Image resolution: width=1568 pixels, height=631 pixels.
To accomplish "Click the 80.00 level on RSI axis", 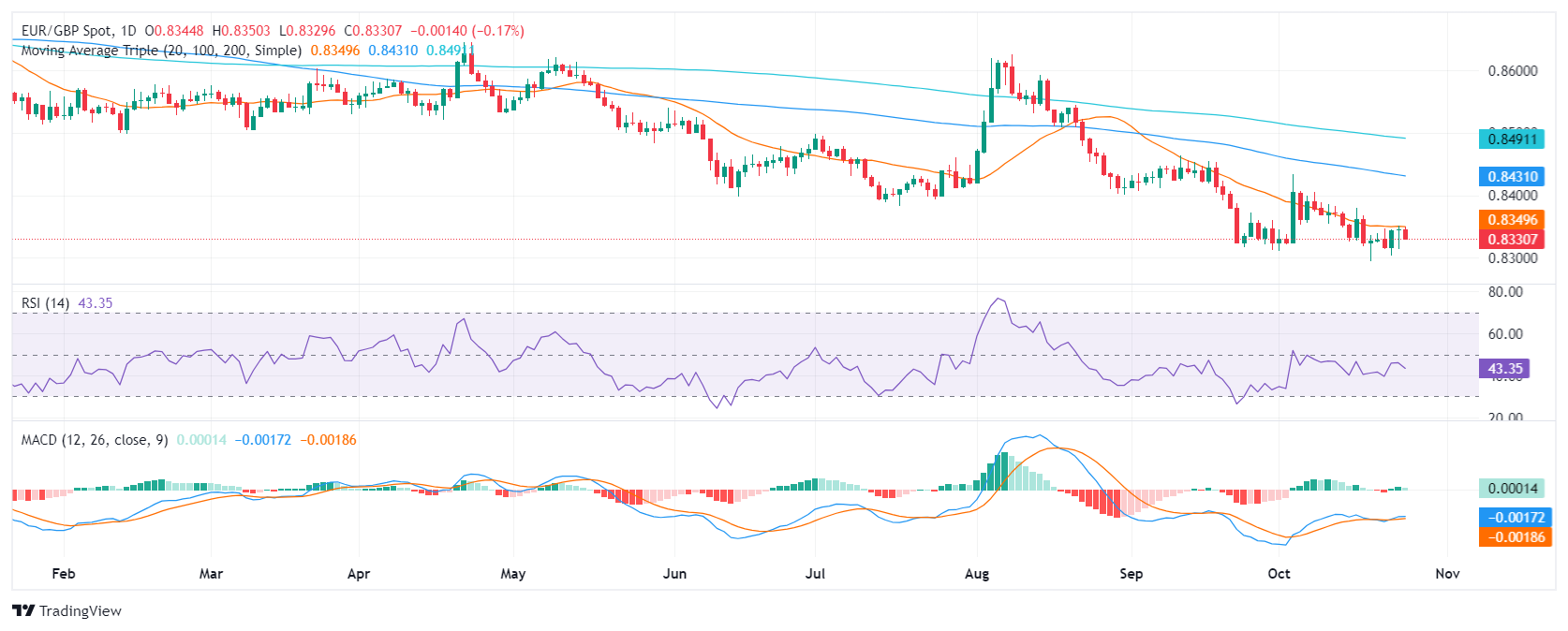I will (1505, 292).
